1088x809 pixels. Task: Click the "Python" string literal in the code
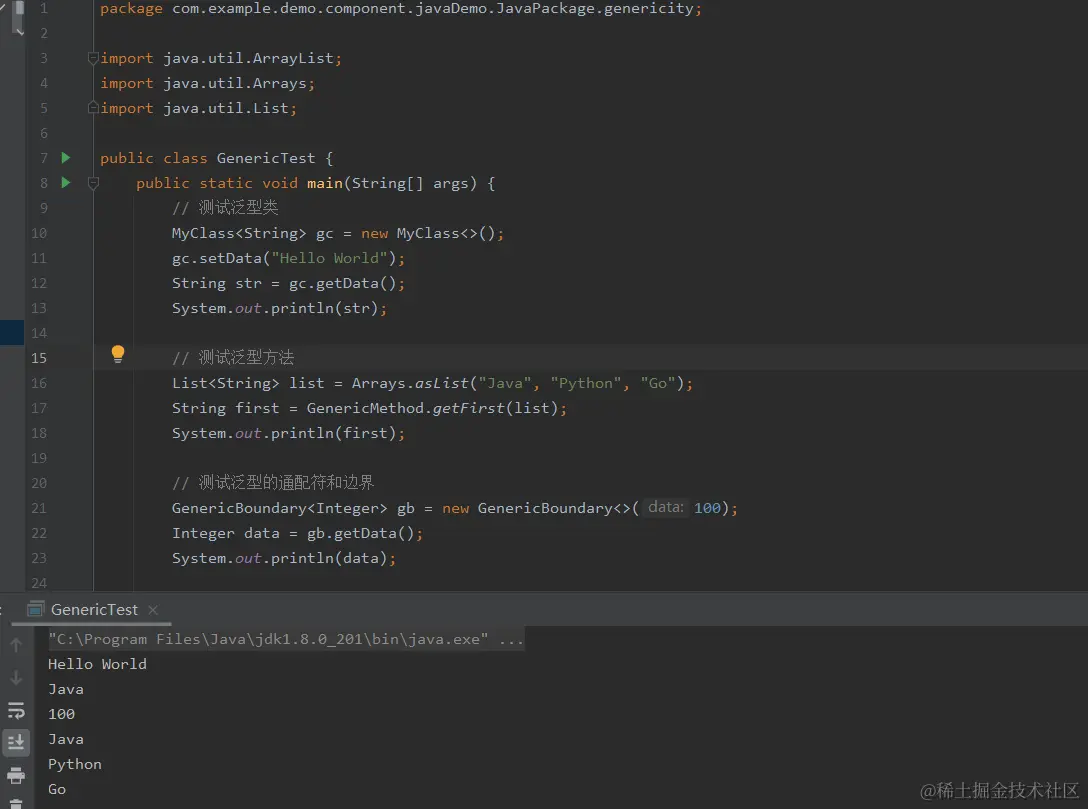pyautogui.click(x=586, y=383)
